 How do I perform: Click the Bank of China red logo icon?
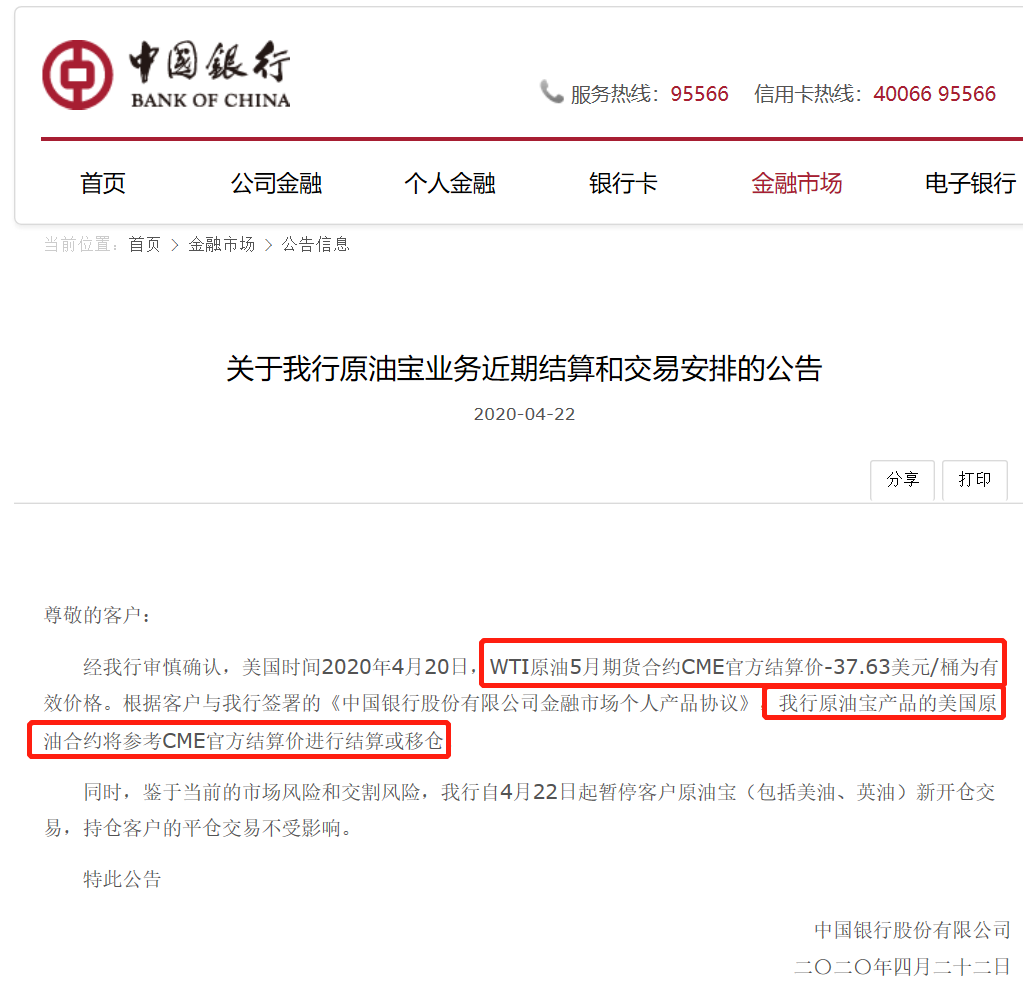(x=78, y=75)
